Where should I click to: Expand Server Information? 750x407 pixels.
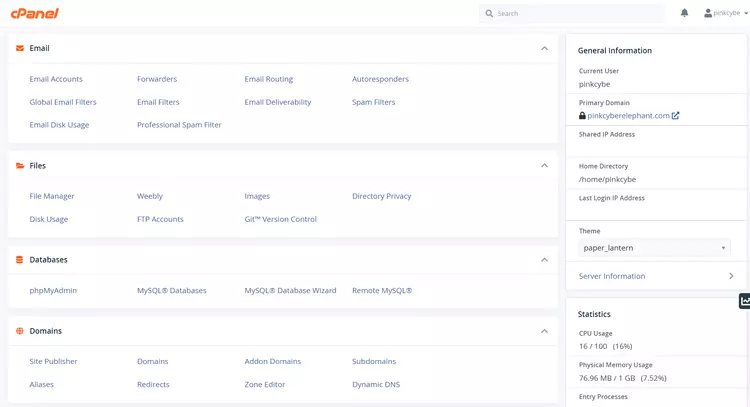point(656,276)
